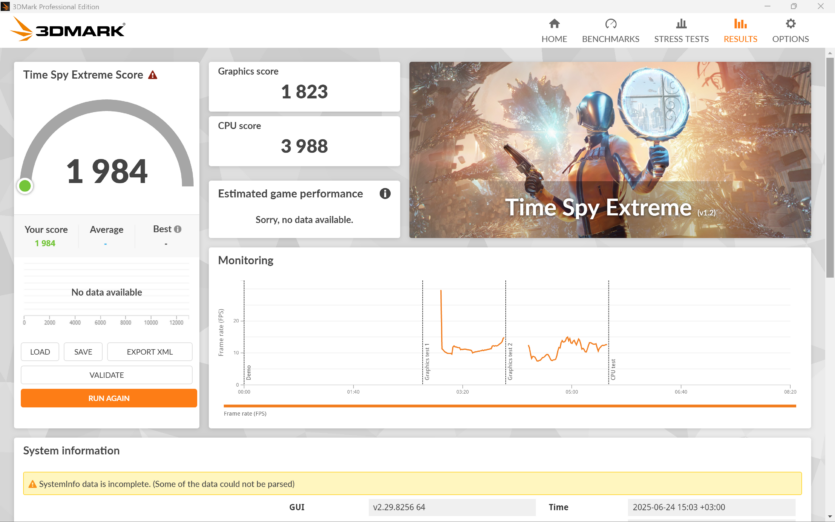Click the green Your score value 1 984
The width and height of the screenshot is (835, 522).
45,243
